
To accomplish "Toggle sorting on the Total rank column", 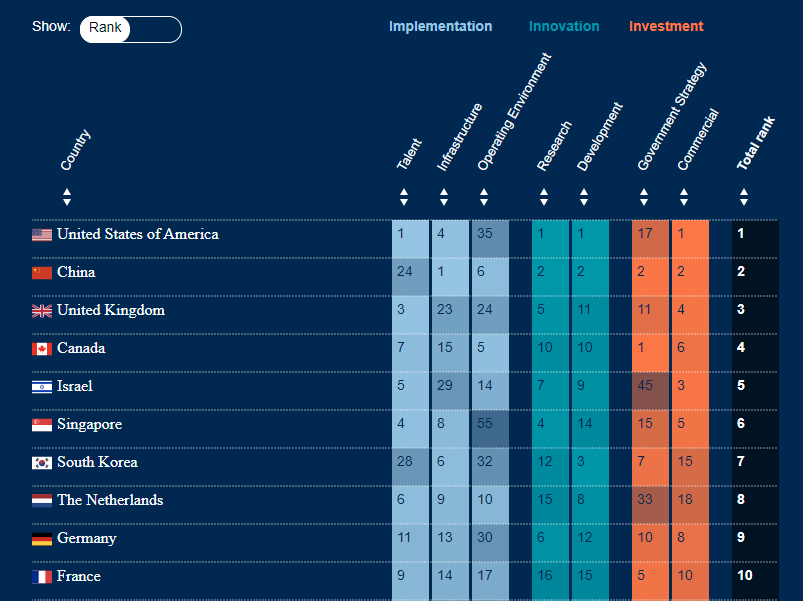I will [x=744, y=197].
